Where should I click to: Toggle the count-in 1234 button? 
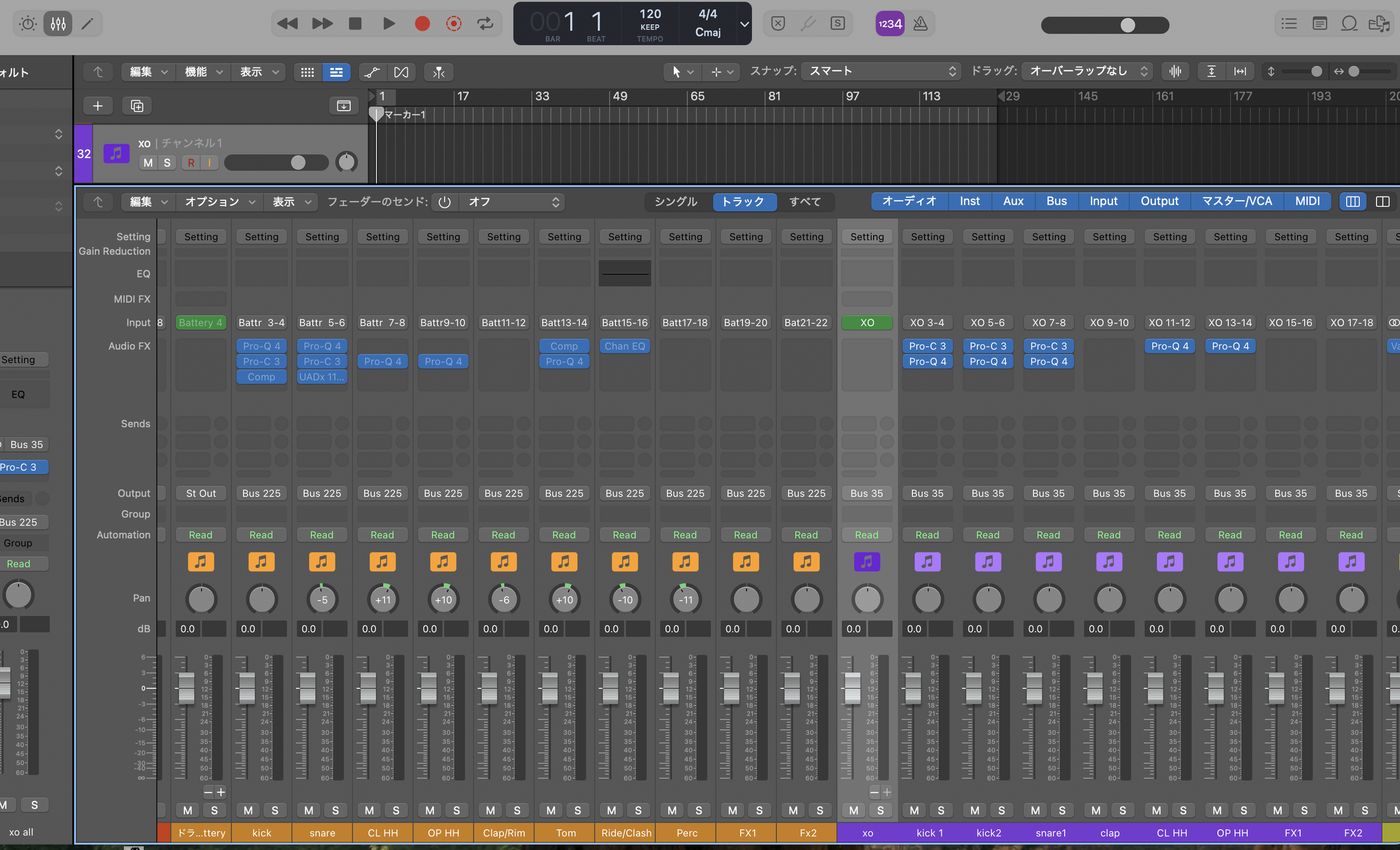point(890,24)
